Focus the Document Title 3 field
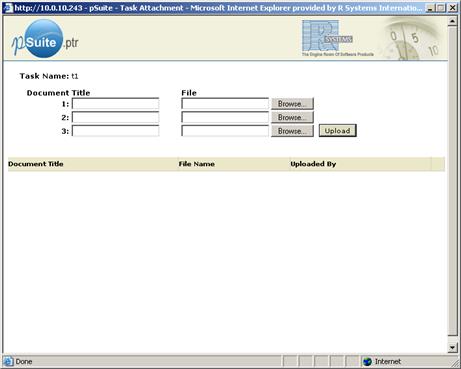Image resolution: width=461 pixels, height=369 pixels. (x=116, y=131)
